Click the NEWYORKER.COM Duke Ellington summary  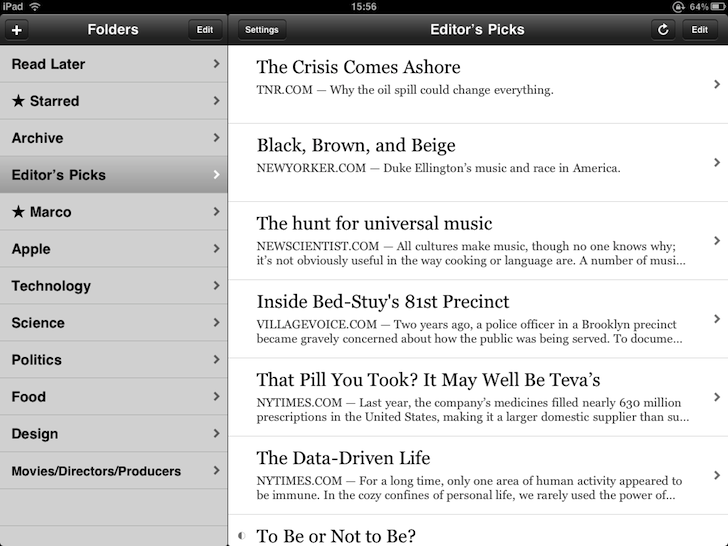(x=438, y=168)
